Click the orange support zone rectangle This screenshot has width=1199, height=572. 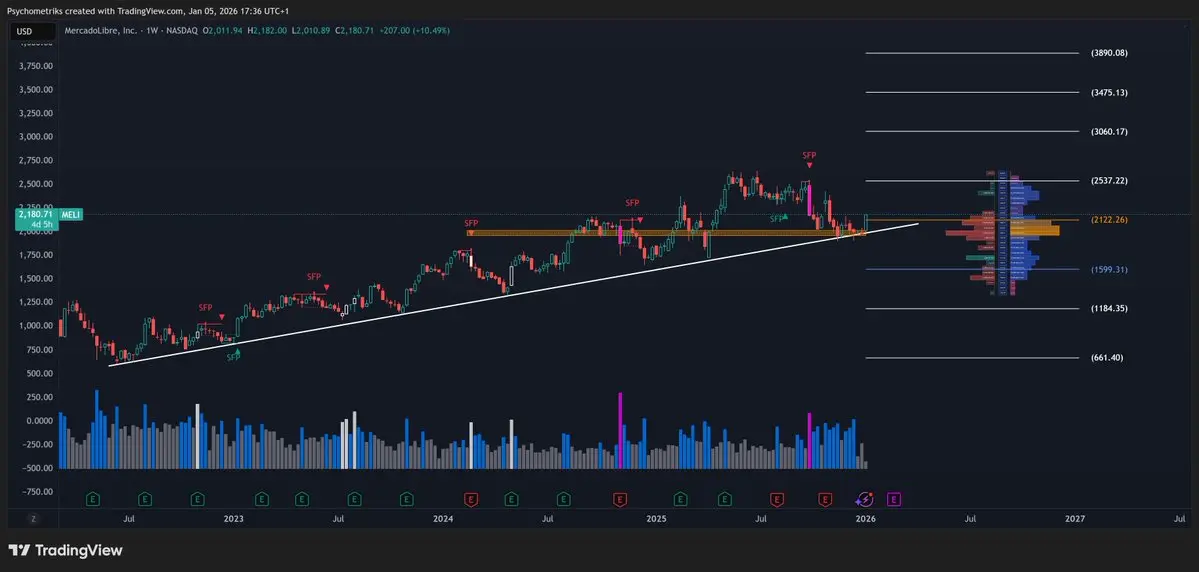pyautogui.click(x=665, y=232)
